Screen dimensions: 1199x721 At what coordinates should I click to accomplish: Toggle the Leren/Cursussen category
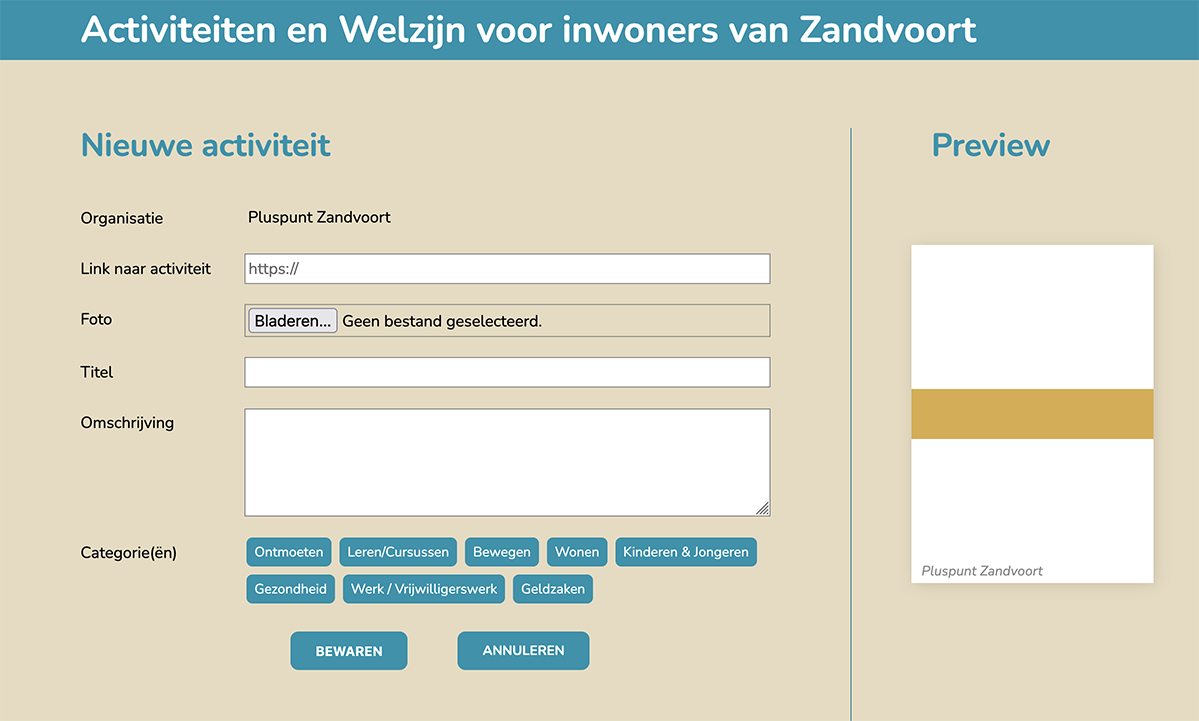[398, 552]
